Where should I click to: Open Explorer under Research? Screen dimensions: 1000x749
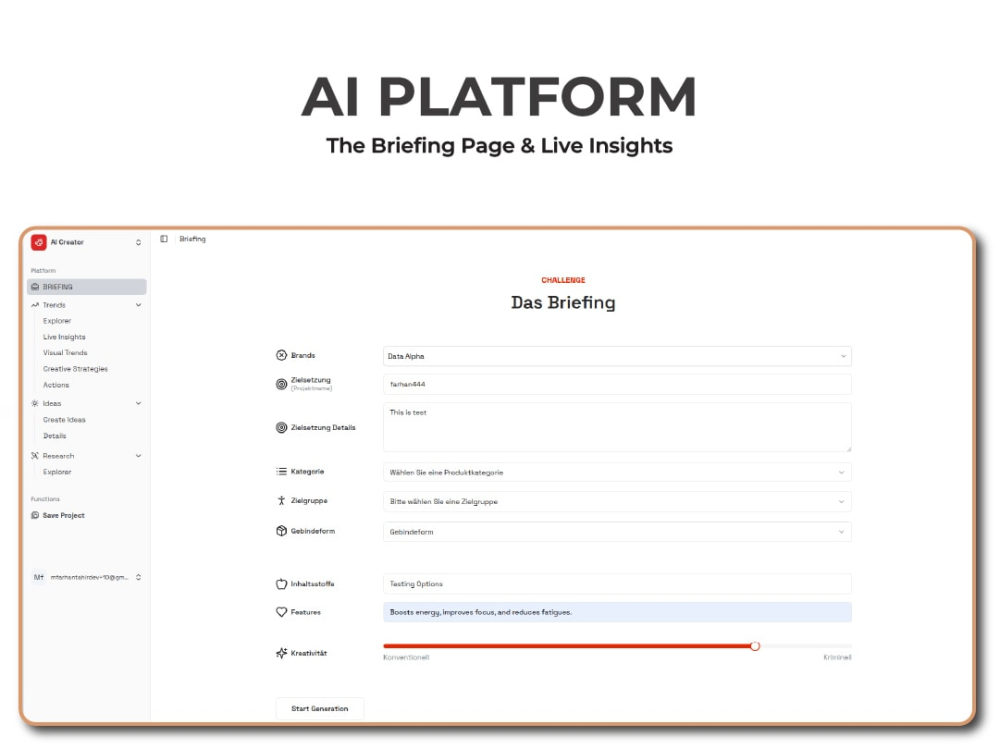(57, 472)
